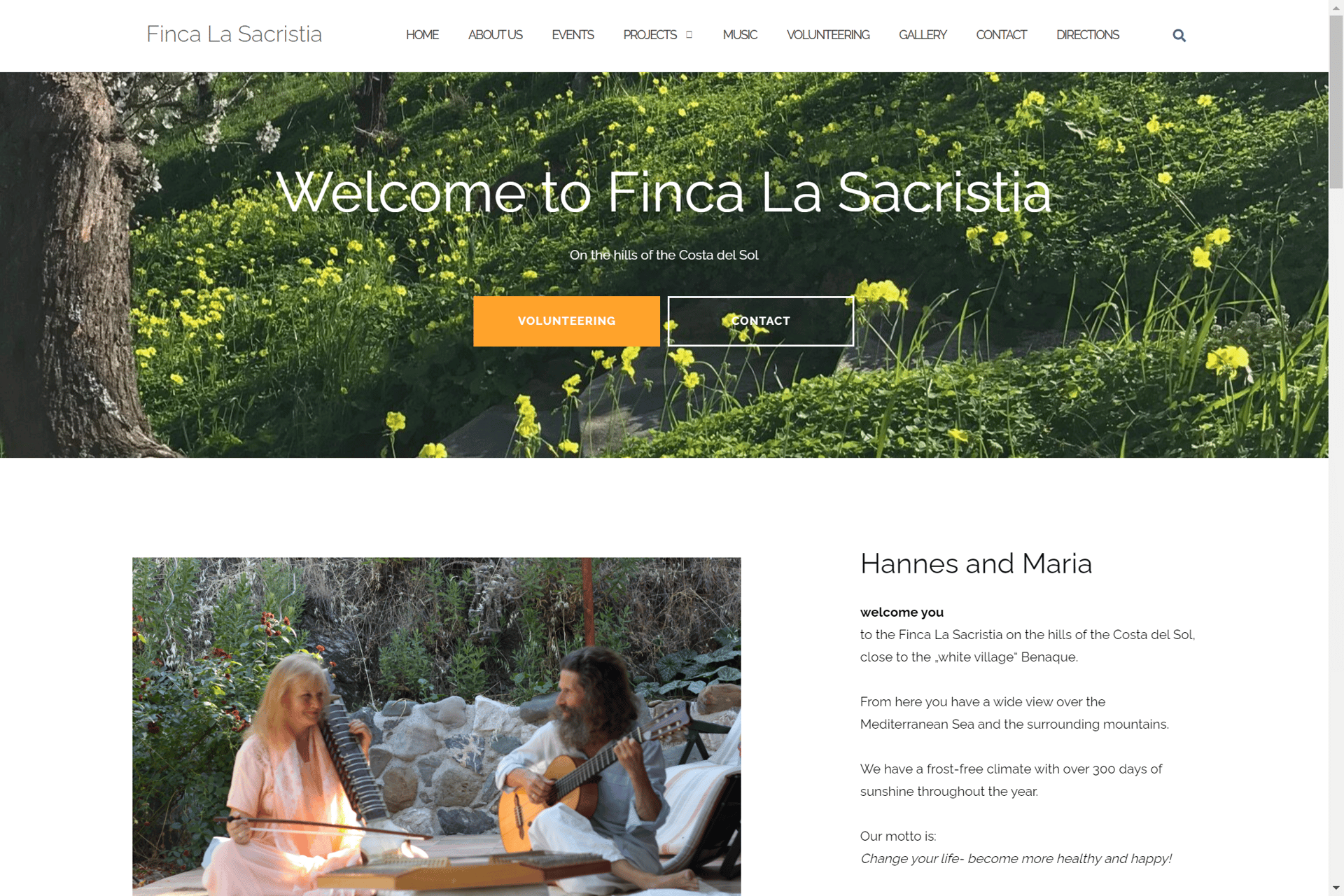
Task: Click the Welcome to Finca La Sacristia heading
Action: [x=664, y=192]
